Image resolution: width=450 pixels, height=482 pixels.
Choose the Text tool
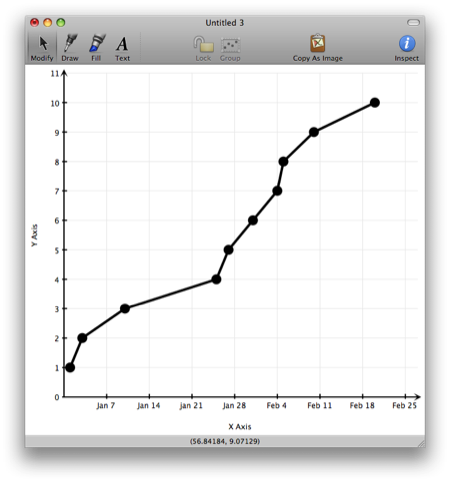(122, 44)
